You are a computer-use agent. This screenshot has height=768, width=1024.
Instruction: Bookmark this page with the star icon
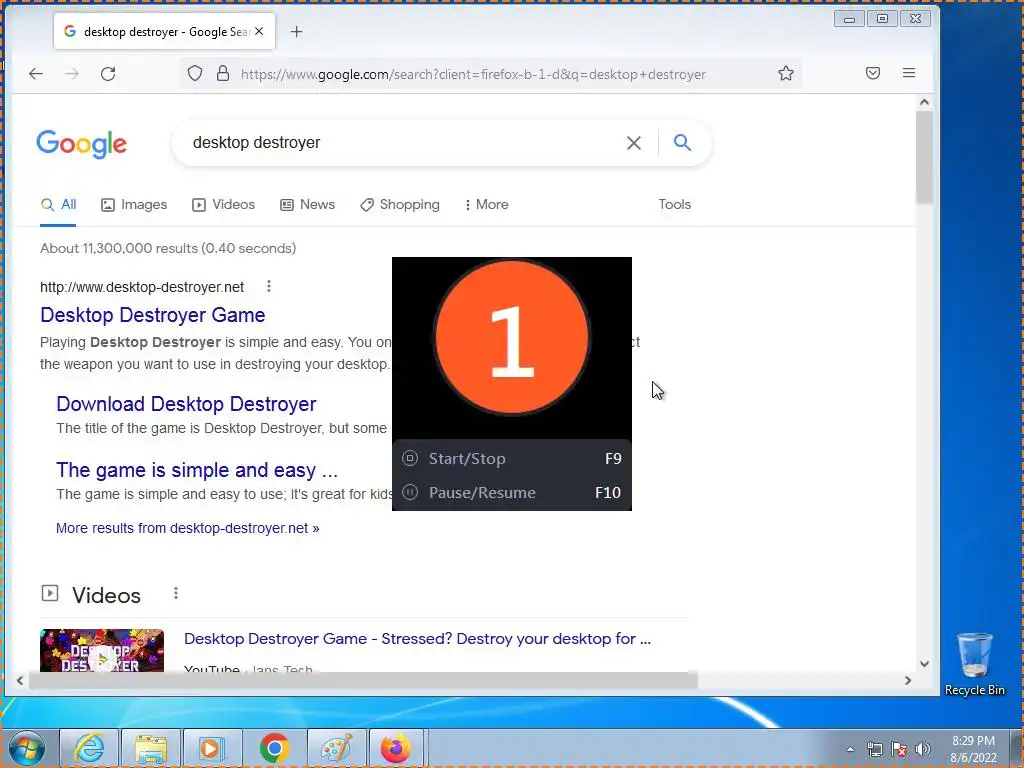[786, 73]
